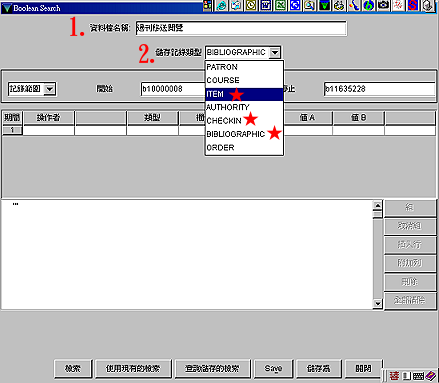Click the scroll up arrow of text area
Viewport: 439px width, 383px height.
point(377,205)
